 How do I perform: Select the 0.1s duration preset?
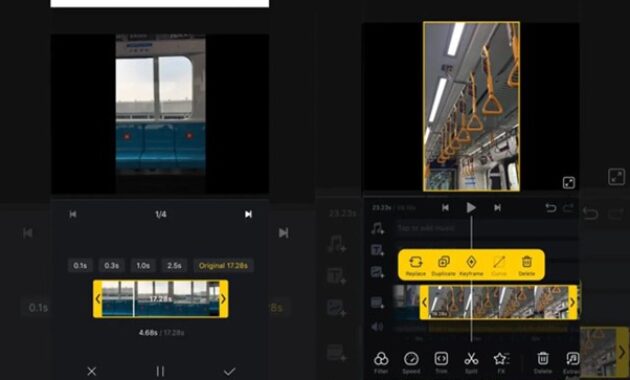80,266
